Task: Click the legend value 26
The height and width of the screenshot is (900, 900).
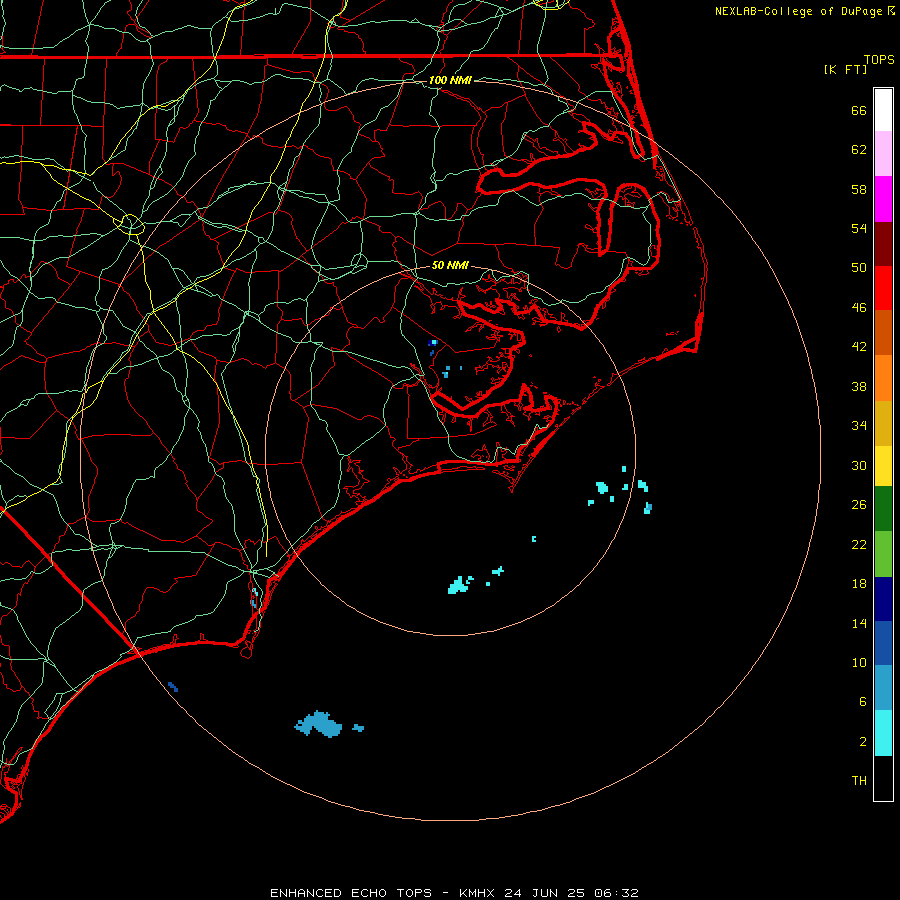Action: (859, 505)
